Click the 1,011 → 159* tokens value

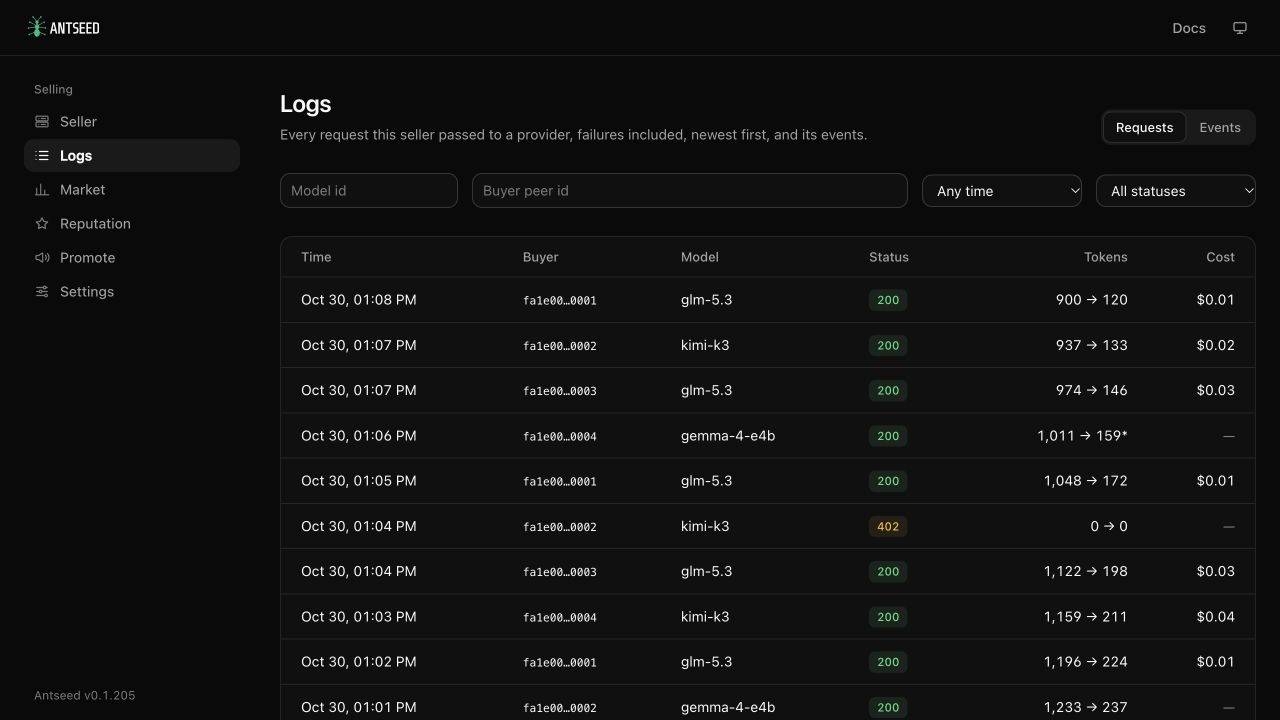coord(1083,436)
